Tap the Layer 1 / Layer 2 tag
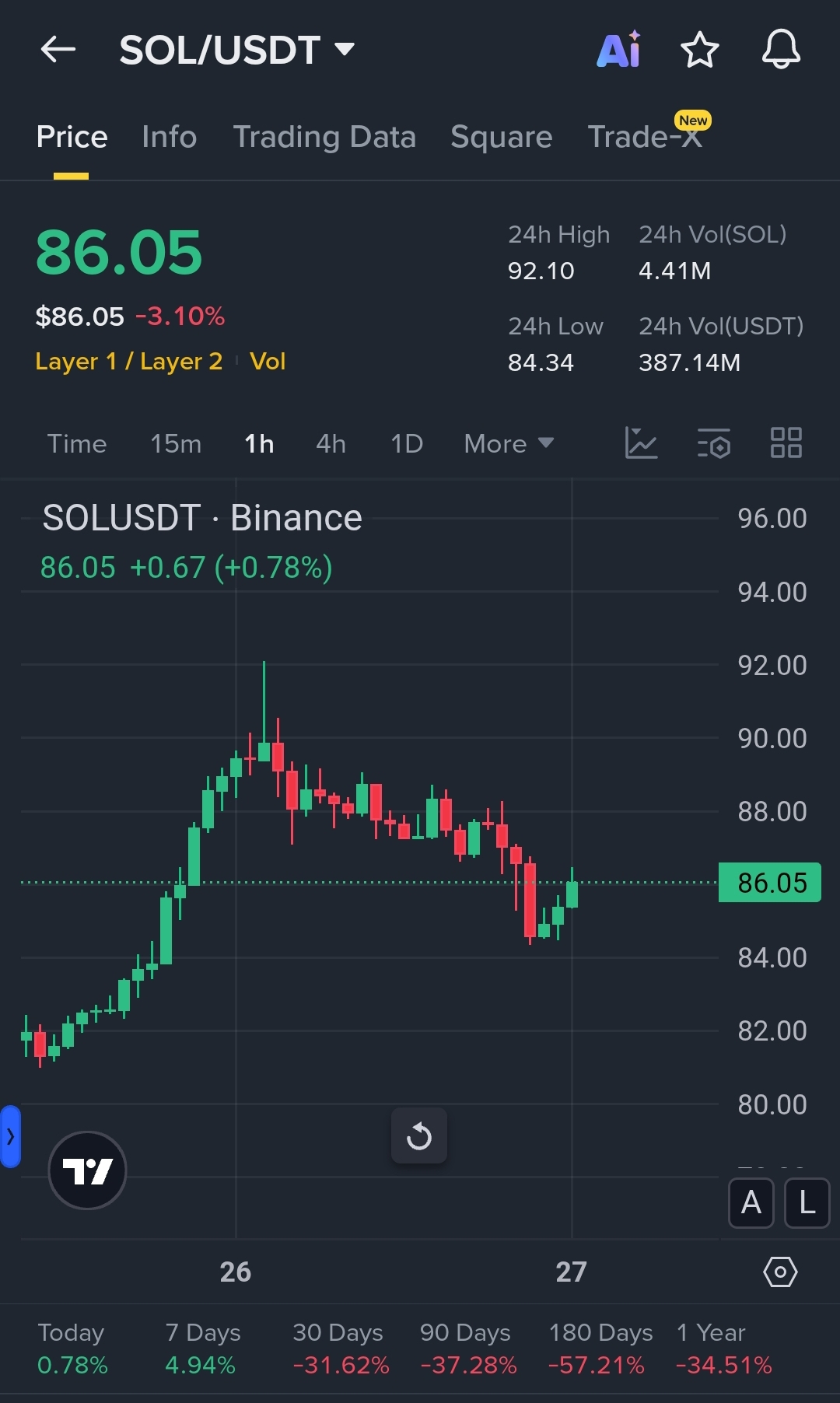This screenshot has height=1403, width=840. [x=129, y=362]
